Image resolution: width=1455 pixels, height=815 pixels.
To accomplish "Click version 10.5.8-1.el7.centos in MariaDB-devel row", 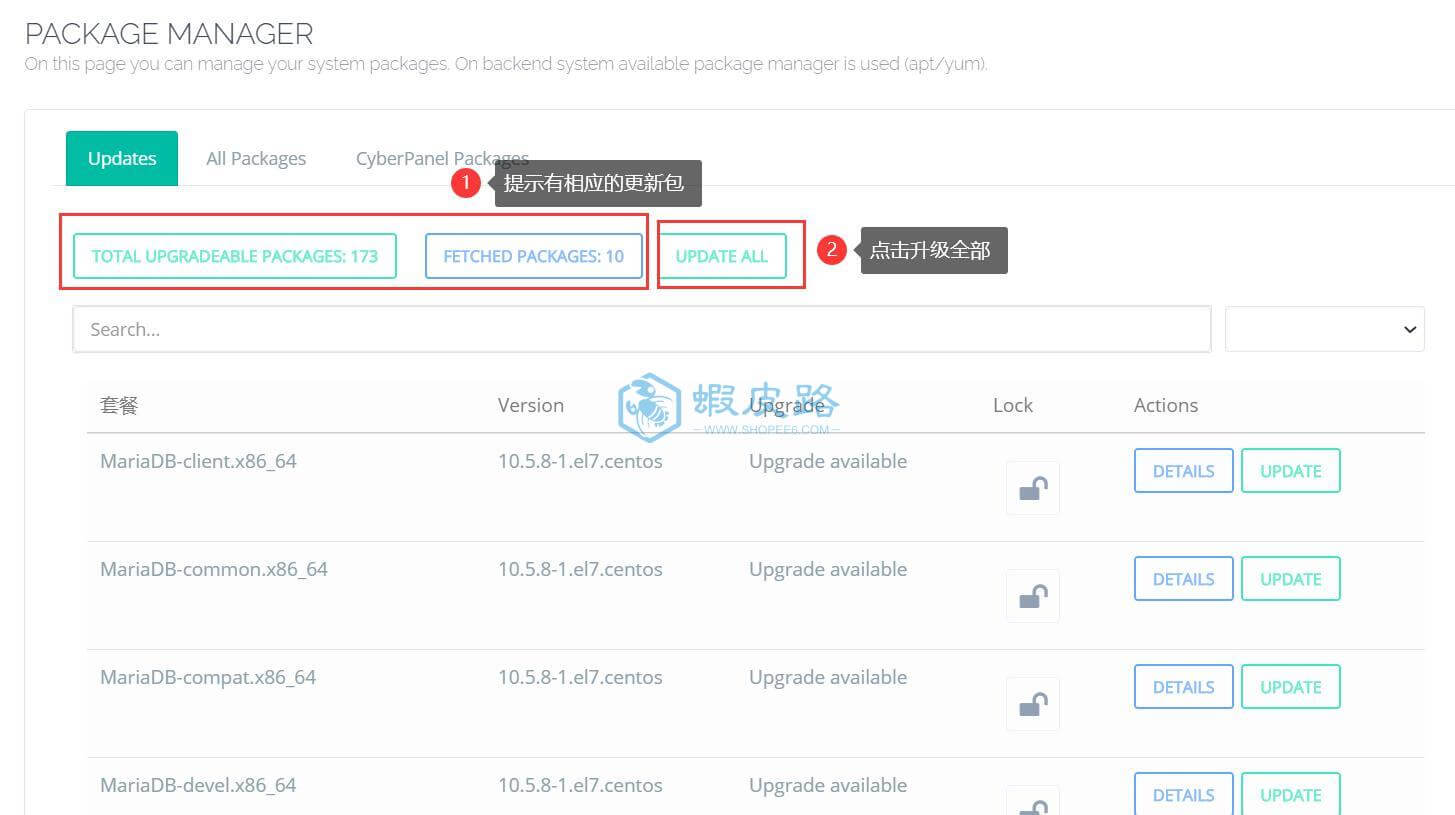I will (580, 785).
